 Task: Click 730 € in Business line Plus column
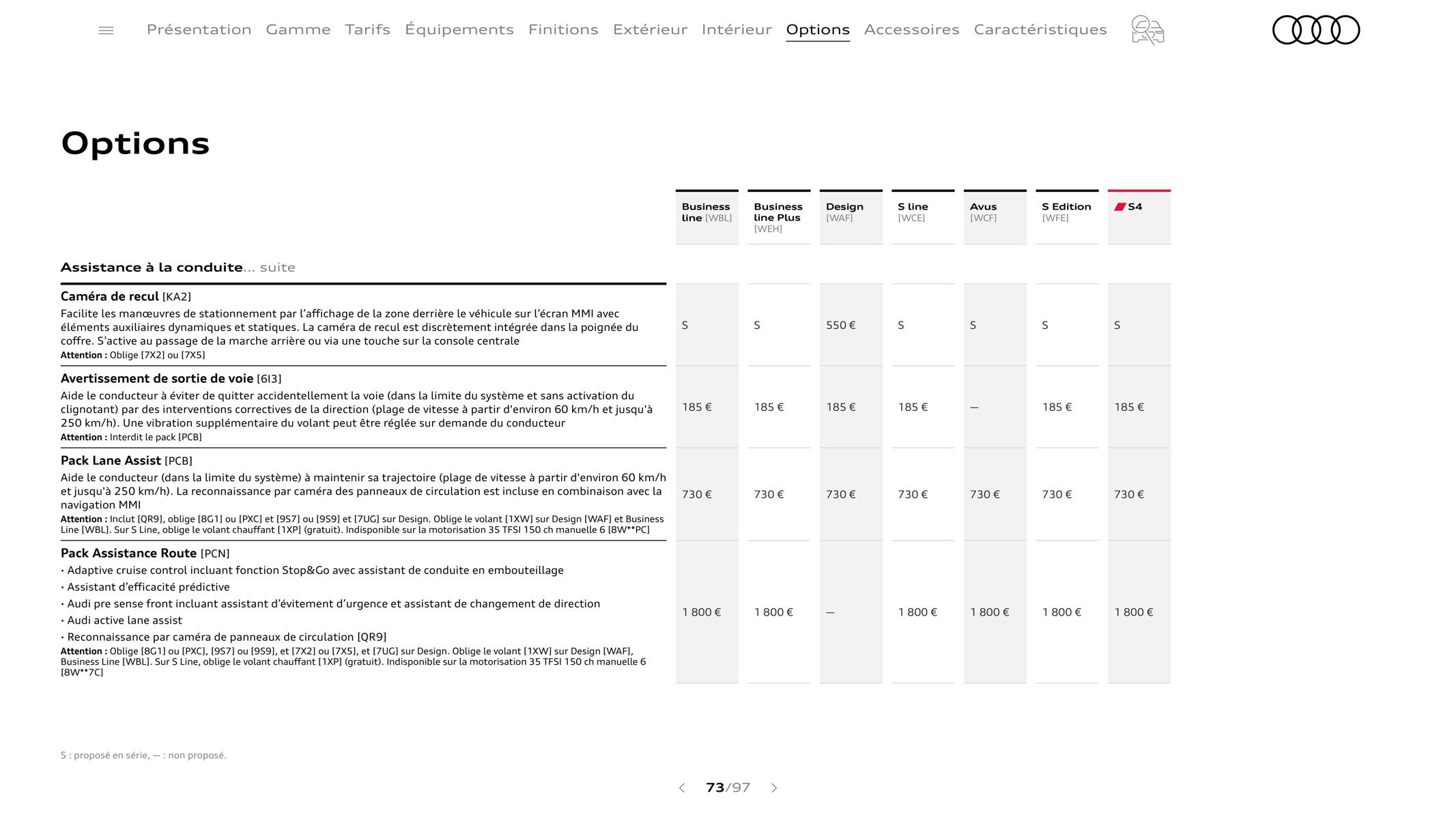769,495
